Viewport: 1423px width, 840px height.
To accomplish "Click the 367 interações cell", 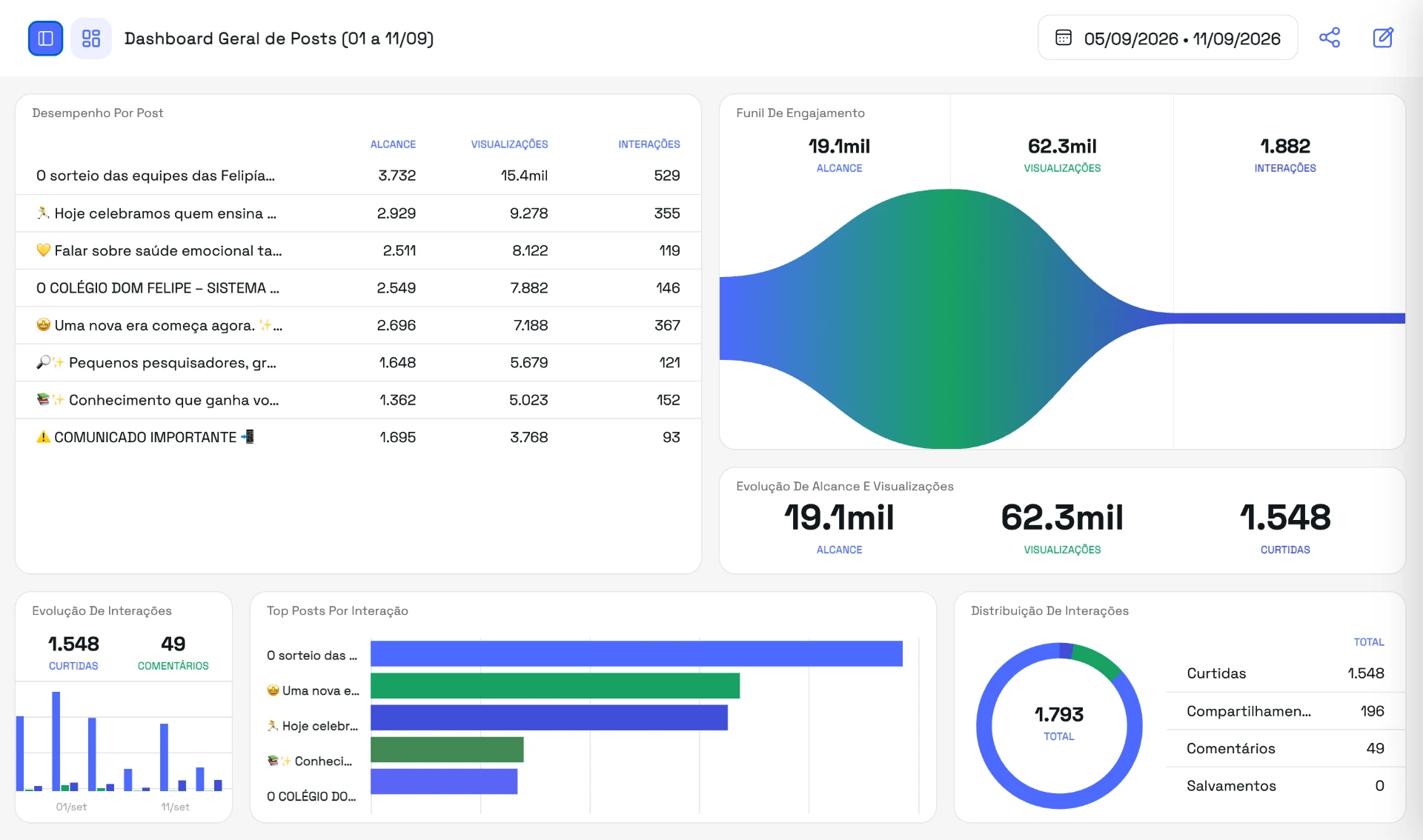I will pyautogui.click(x=667, y=325).
